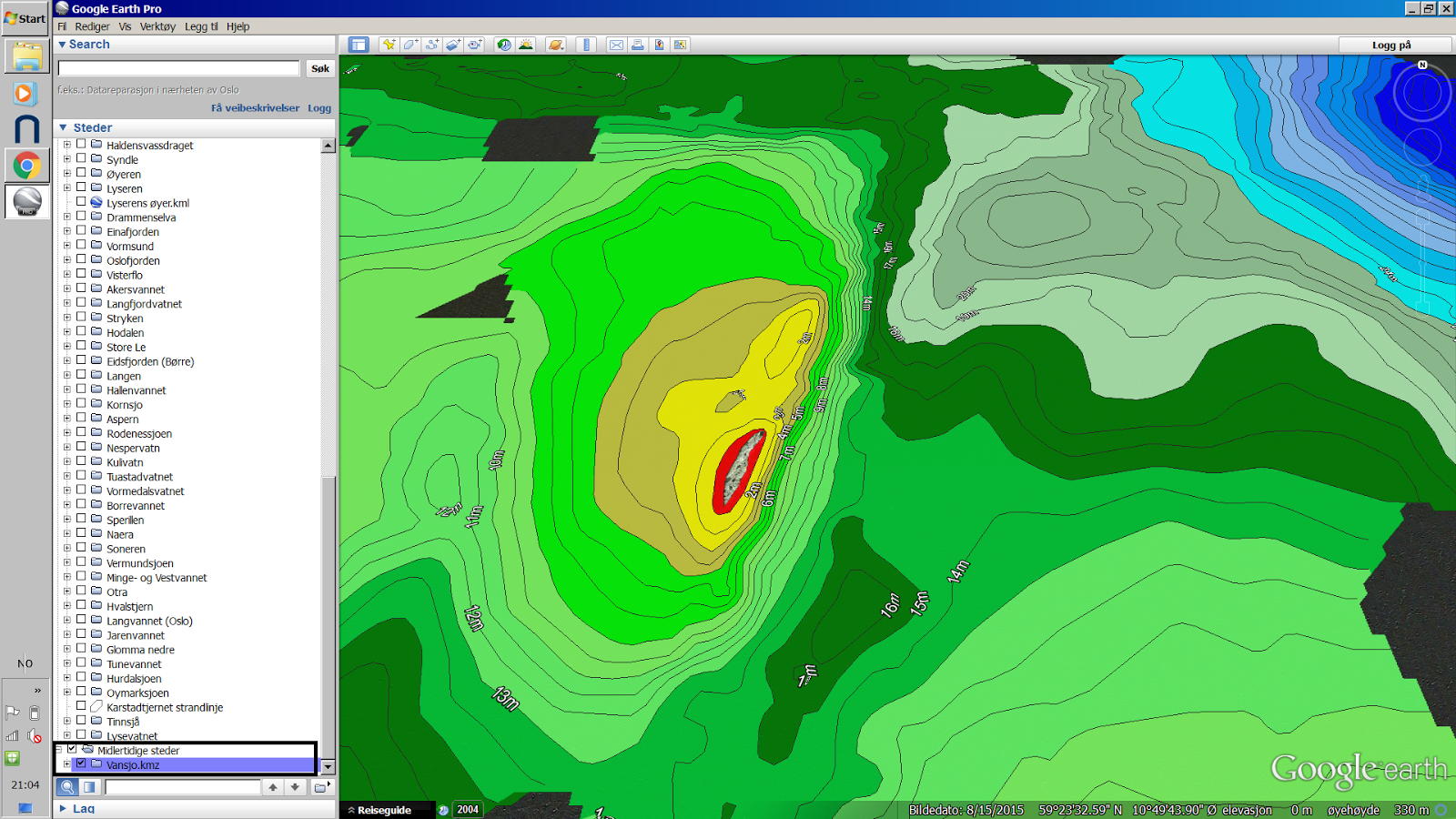Click the add folder icon below places
This screenshot has width=1456, height=819.
tap(321, 787)
